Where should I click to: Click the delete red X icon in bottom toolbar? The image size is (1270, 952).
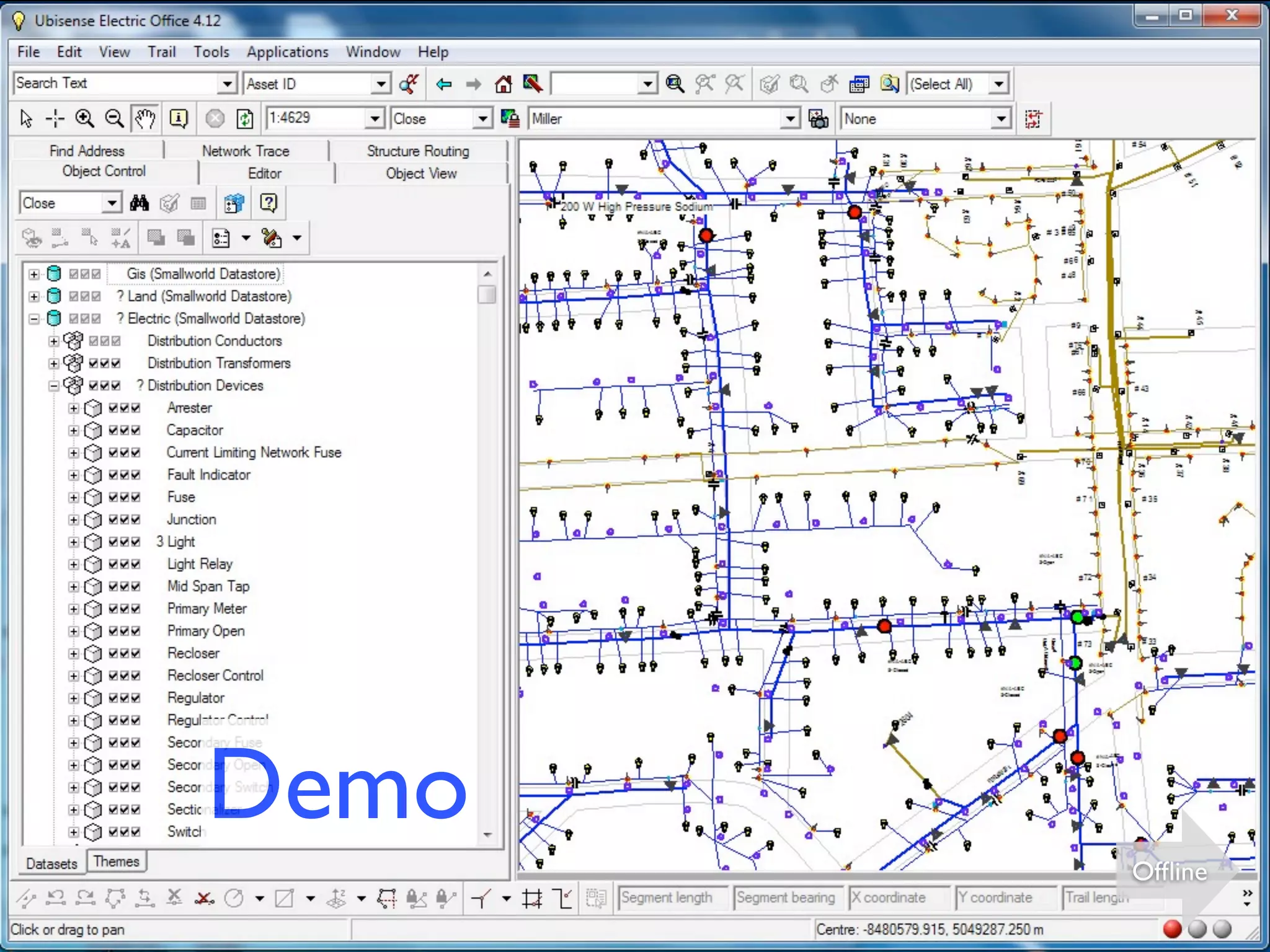click(204, 898)
